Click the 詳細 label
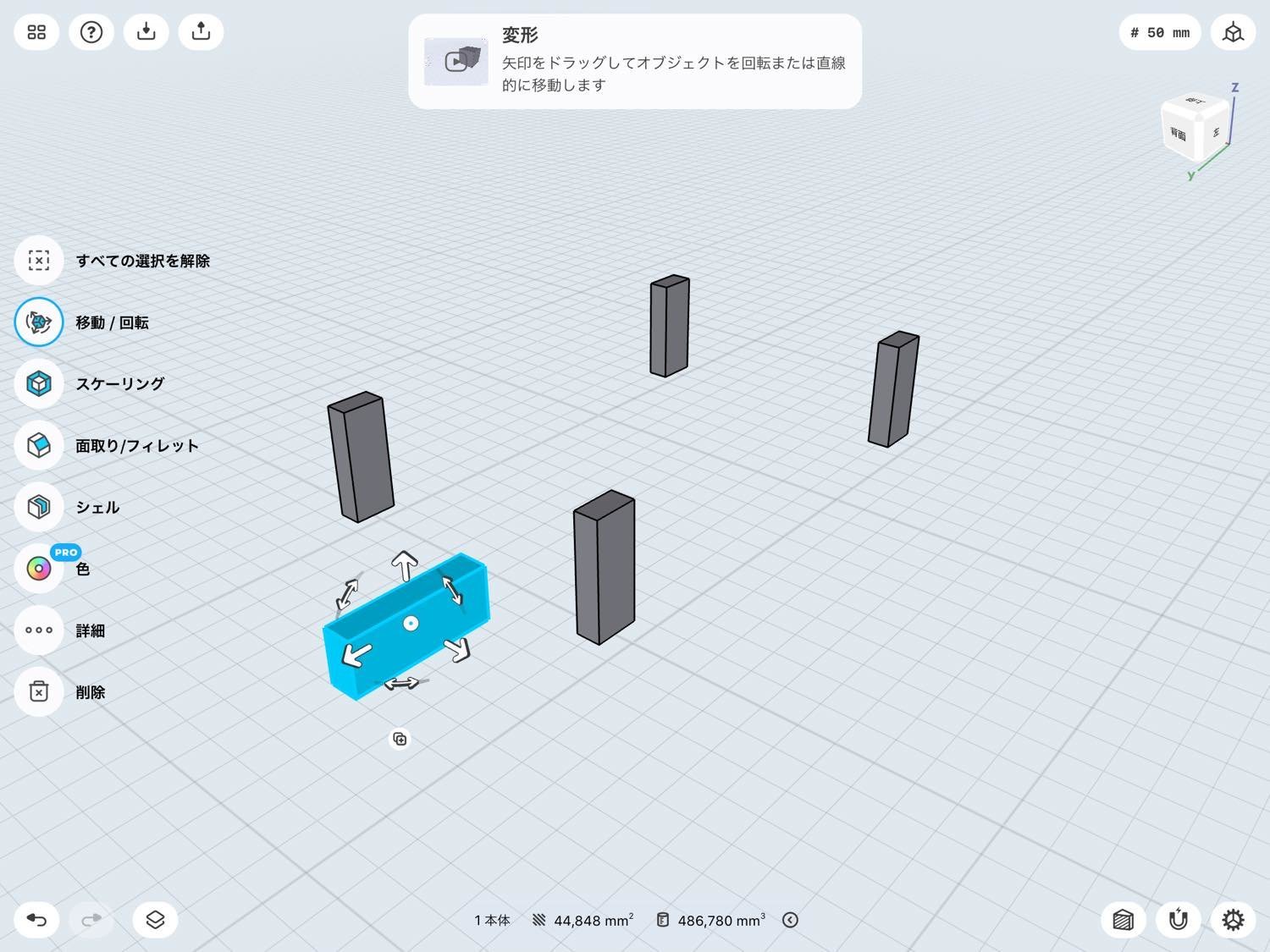The height and width of the screenshot is (952, 1270). click(91, 630)
